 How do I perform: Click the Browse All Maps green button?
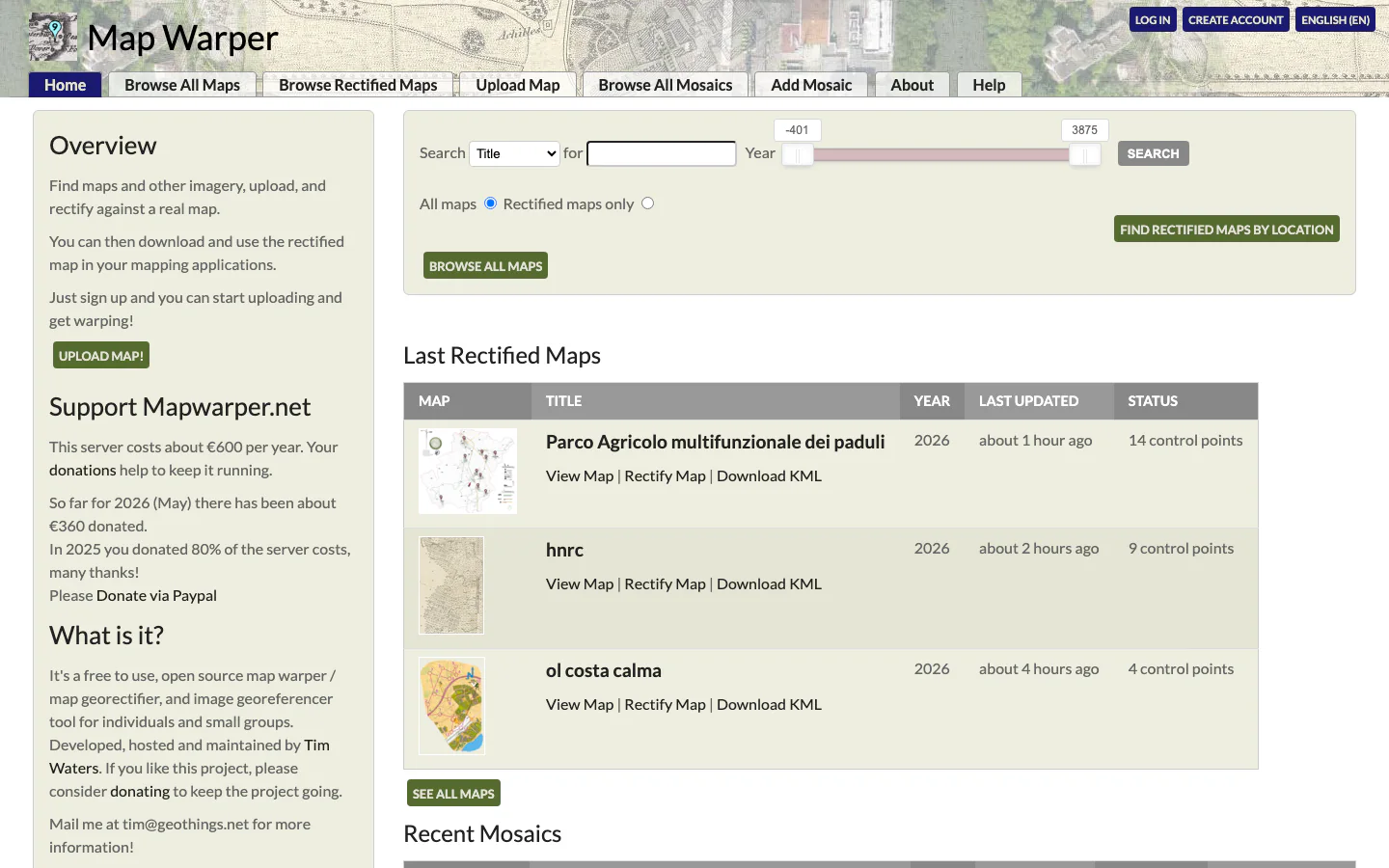point(485,265)
